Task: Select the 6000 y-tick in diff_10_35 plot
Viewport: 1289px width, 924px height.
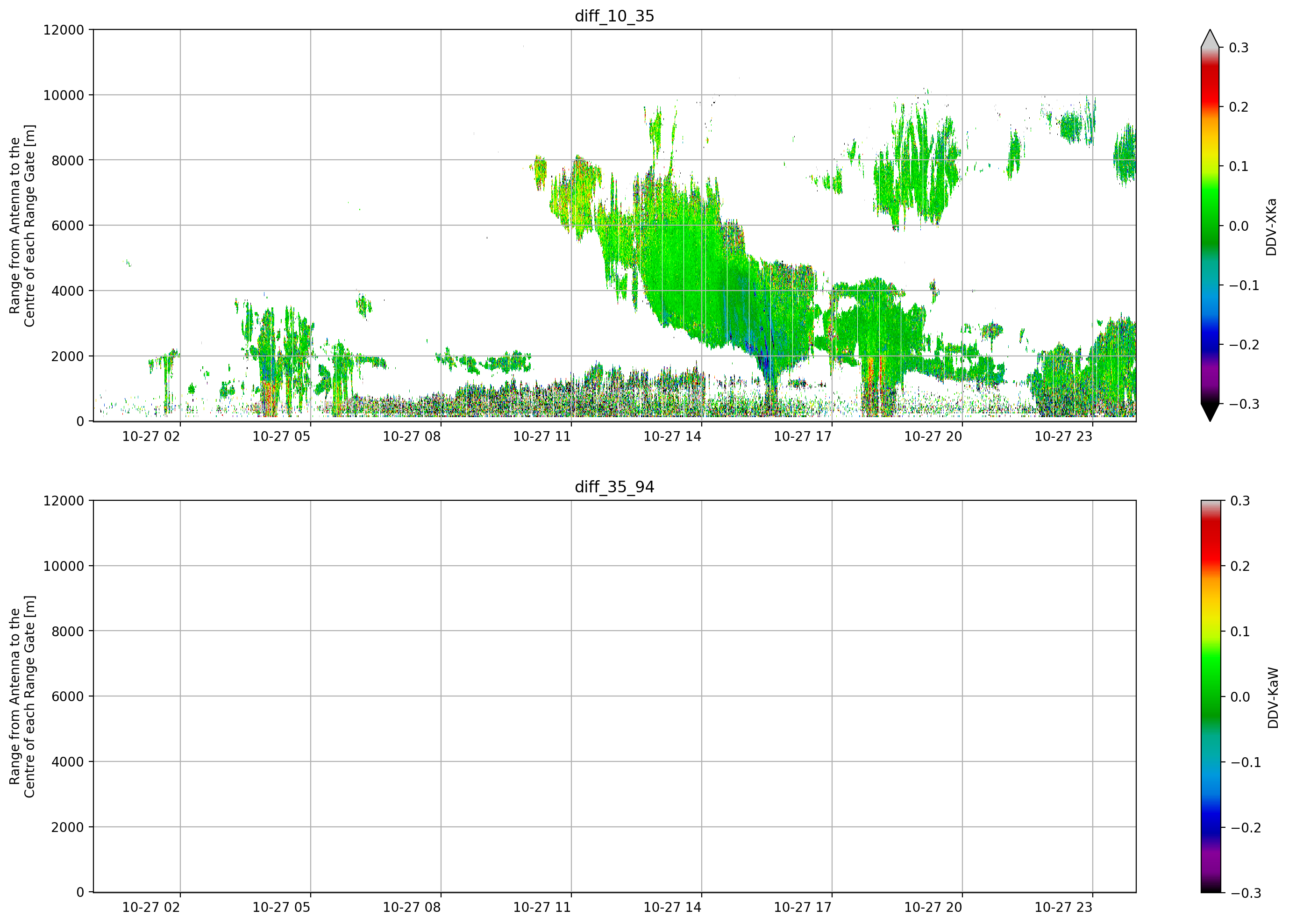Action: coord(68,226)
